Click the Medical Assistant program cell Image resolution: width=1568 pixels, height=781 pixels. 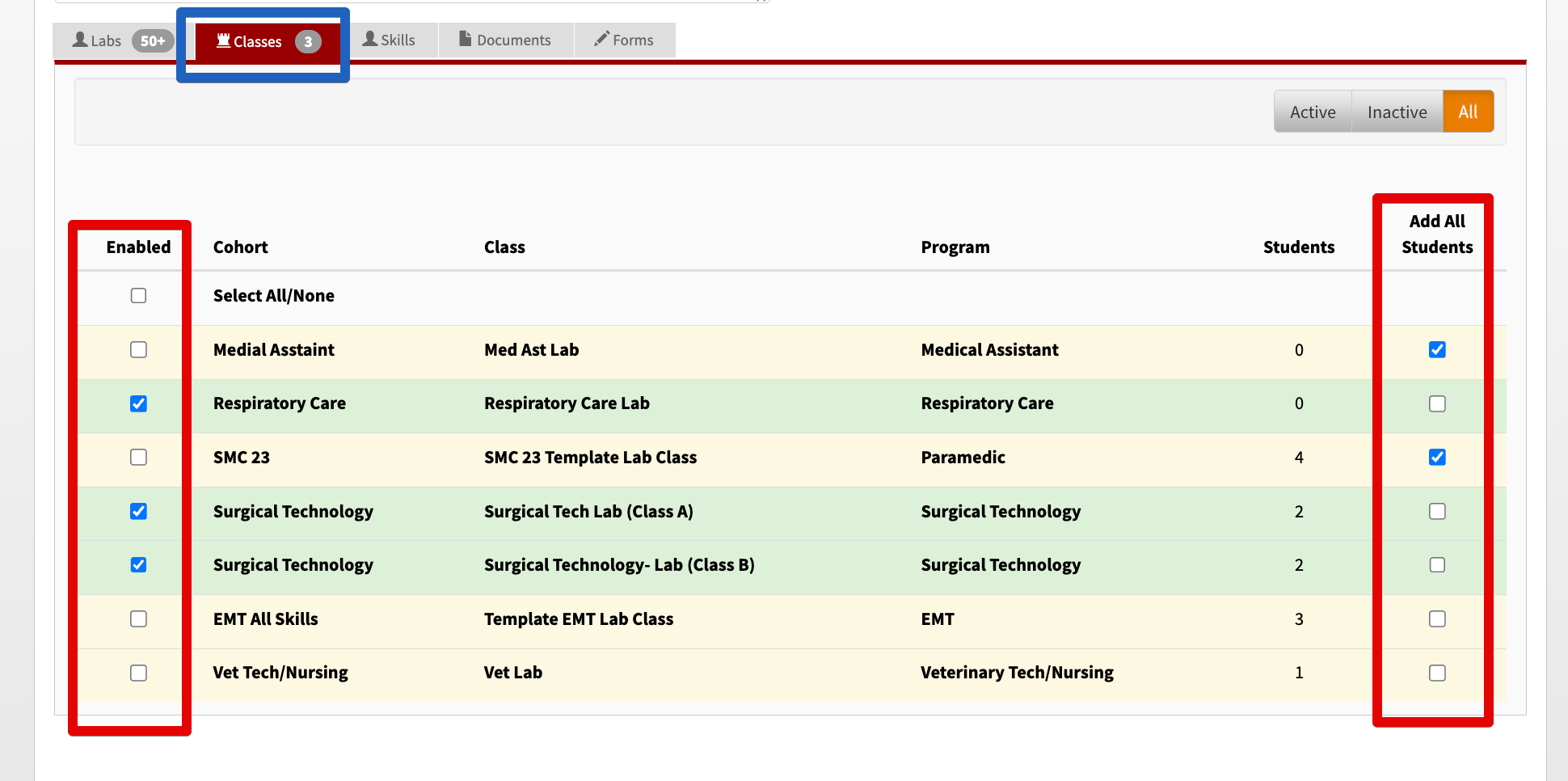point(989,349)
